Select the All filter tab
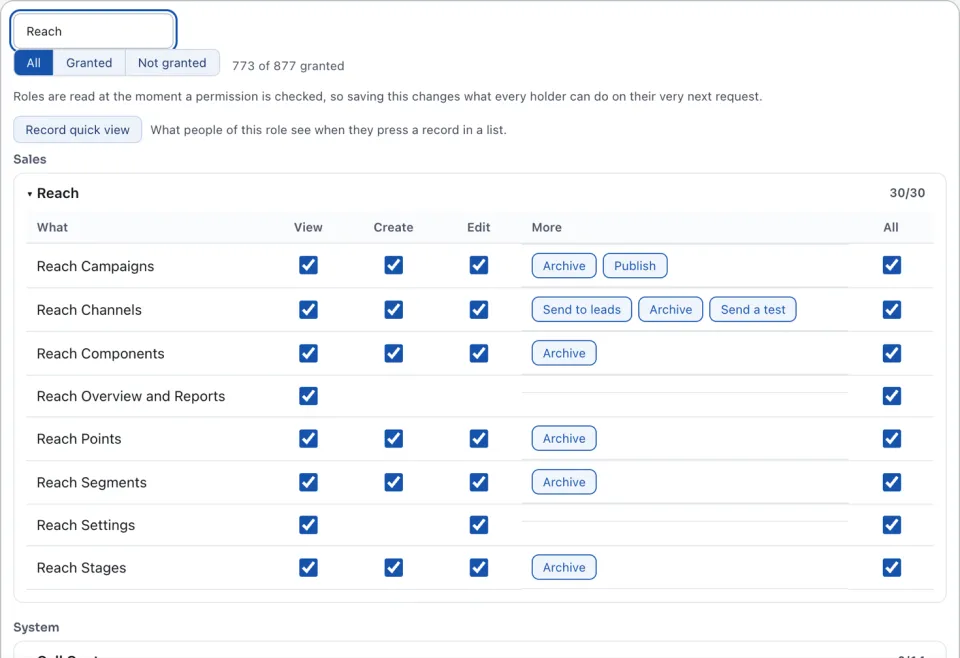The height and width of the screenshot is (658, 960). coord(34,62)
